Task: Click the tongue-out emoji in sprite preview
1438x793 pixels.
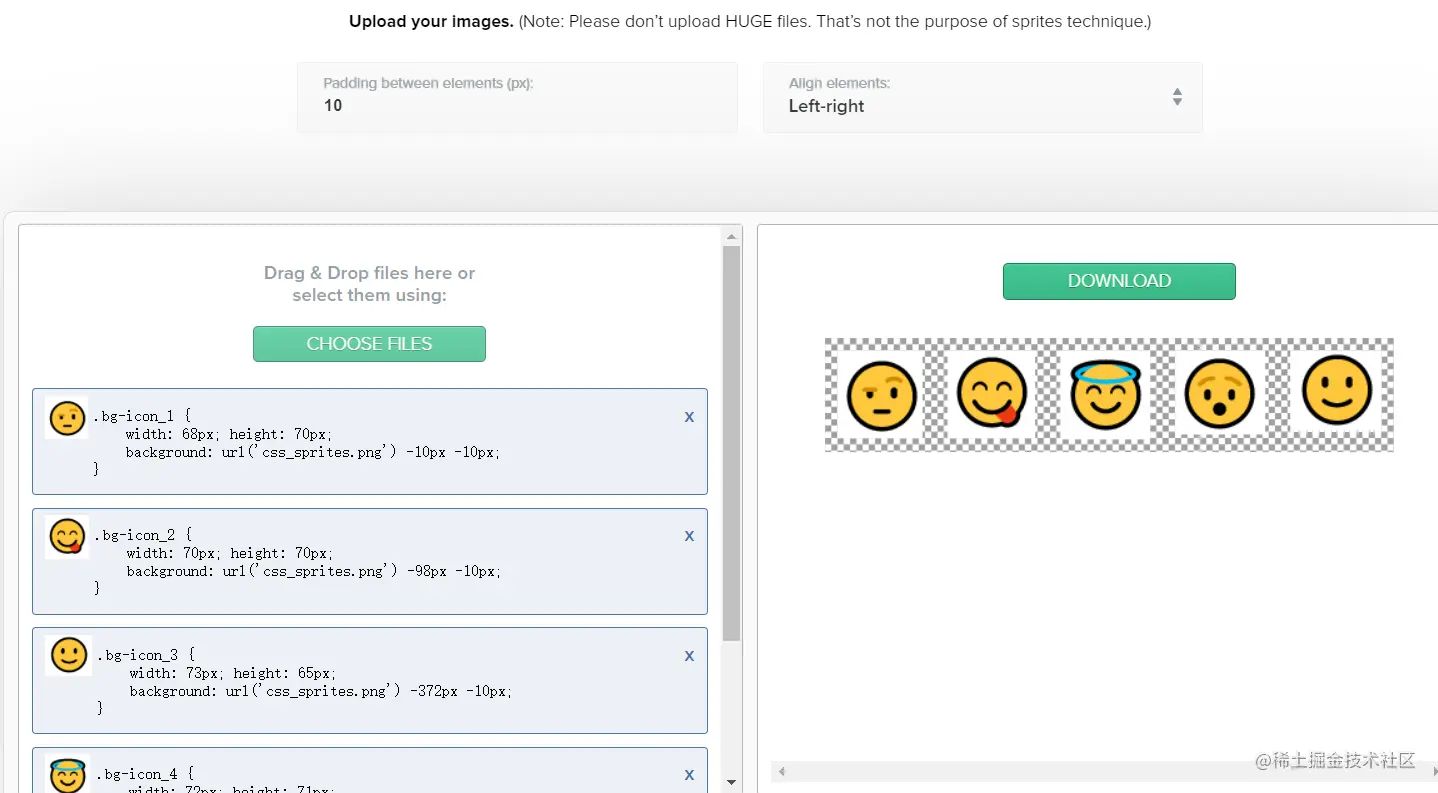Action: (x=992, y=392)
